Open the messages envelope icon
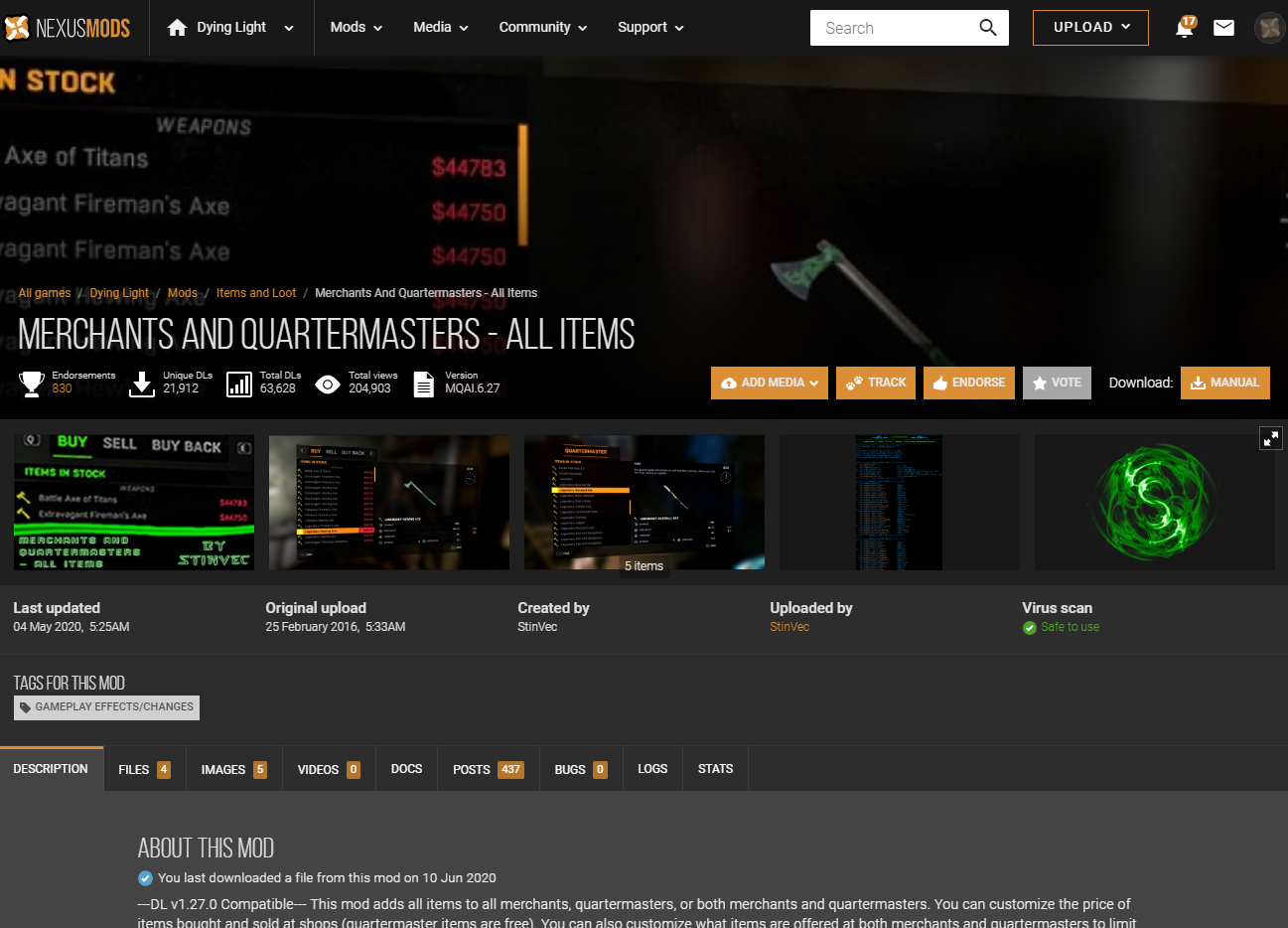 click(x=1223, y=28)
